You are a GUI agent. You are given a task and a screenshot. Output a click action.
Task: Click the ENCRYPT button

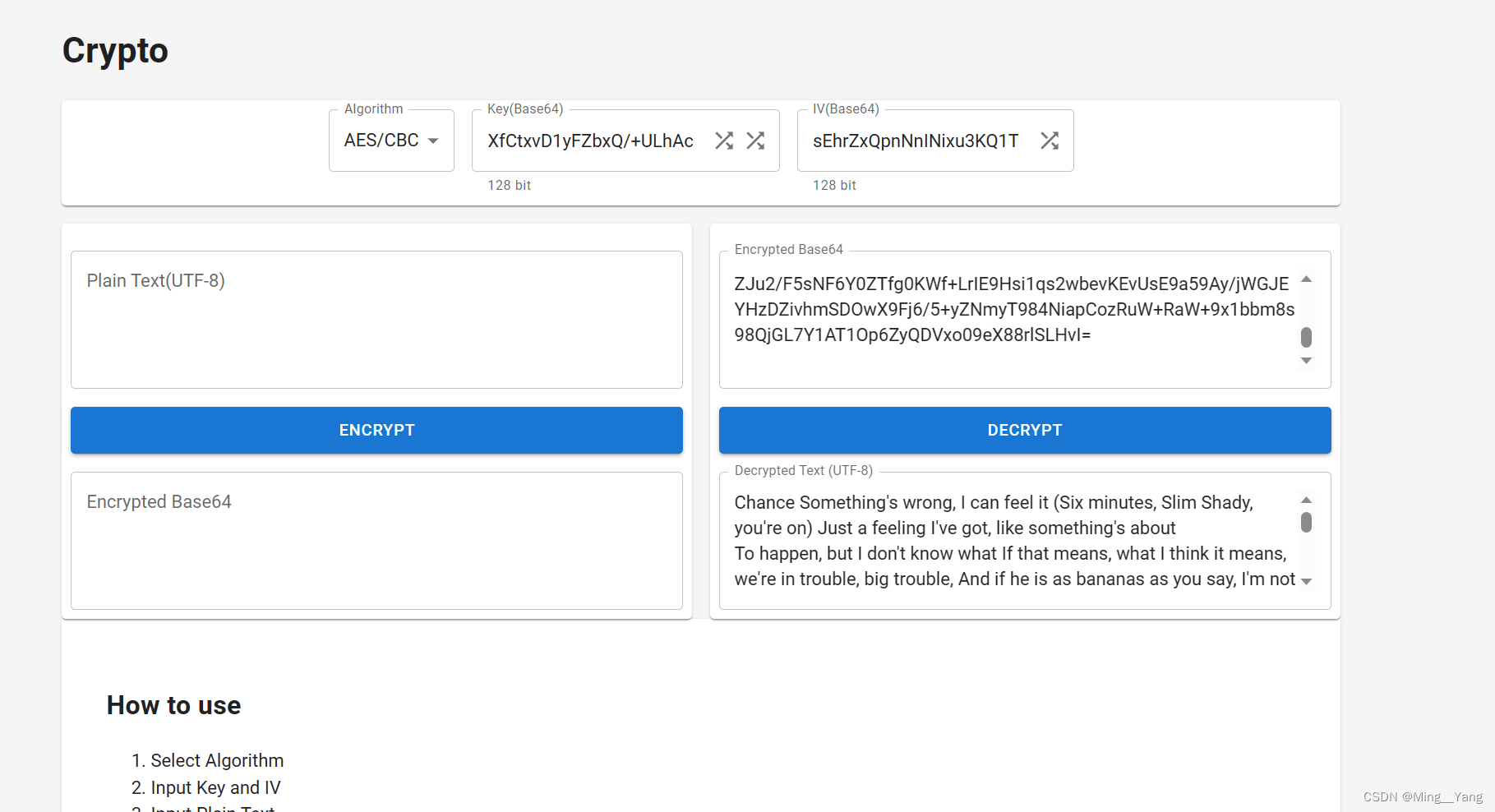click(376, 430)
